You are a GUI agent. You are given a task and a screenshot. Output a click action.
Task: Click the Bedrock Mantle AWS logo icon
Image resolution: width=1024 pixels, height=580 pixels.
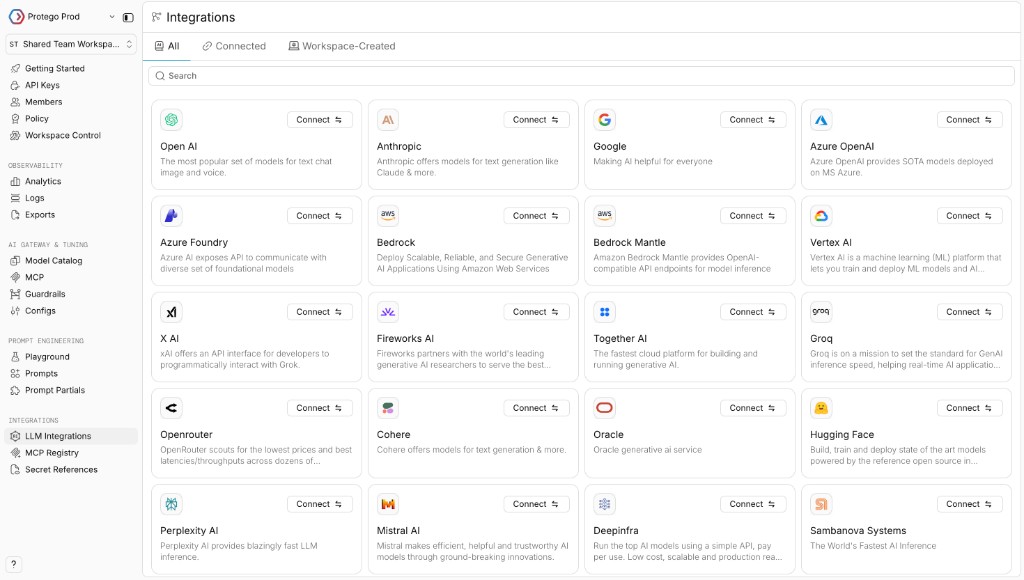[605, 216]
